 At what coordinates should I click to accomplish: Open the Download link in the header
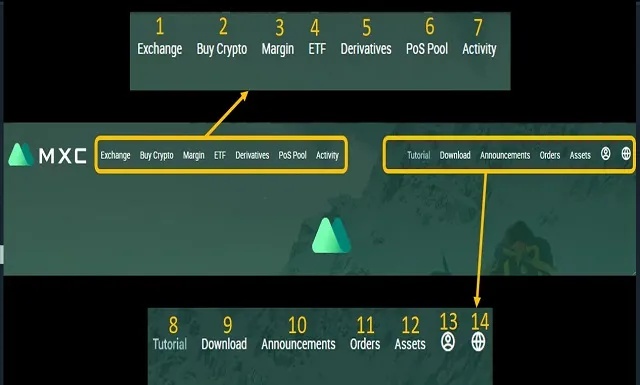(x=455, y=155)
